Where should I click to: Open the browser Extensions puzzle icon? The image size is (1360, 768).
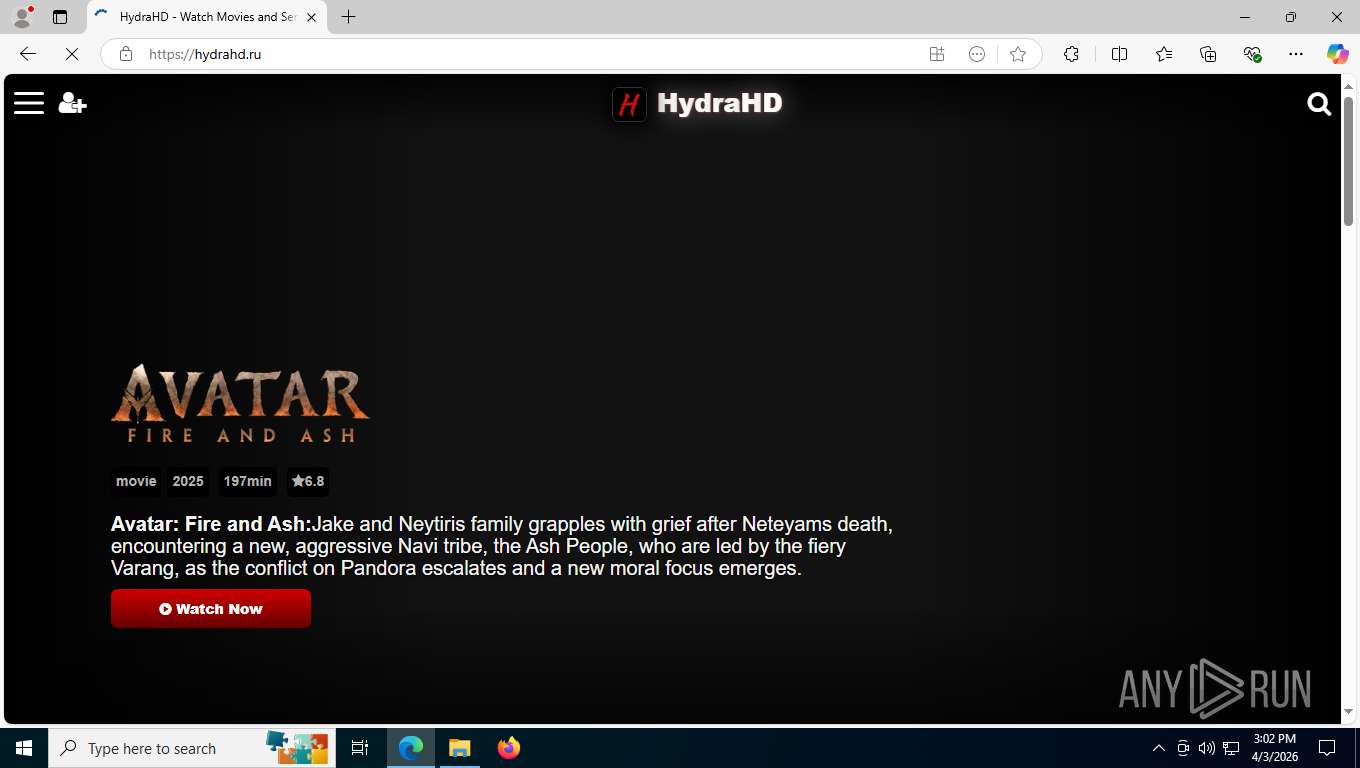click(x=1071, y=54)
